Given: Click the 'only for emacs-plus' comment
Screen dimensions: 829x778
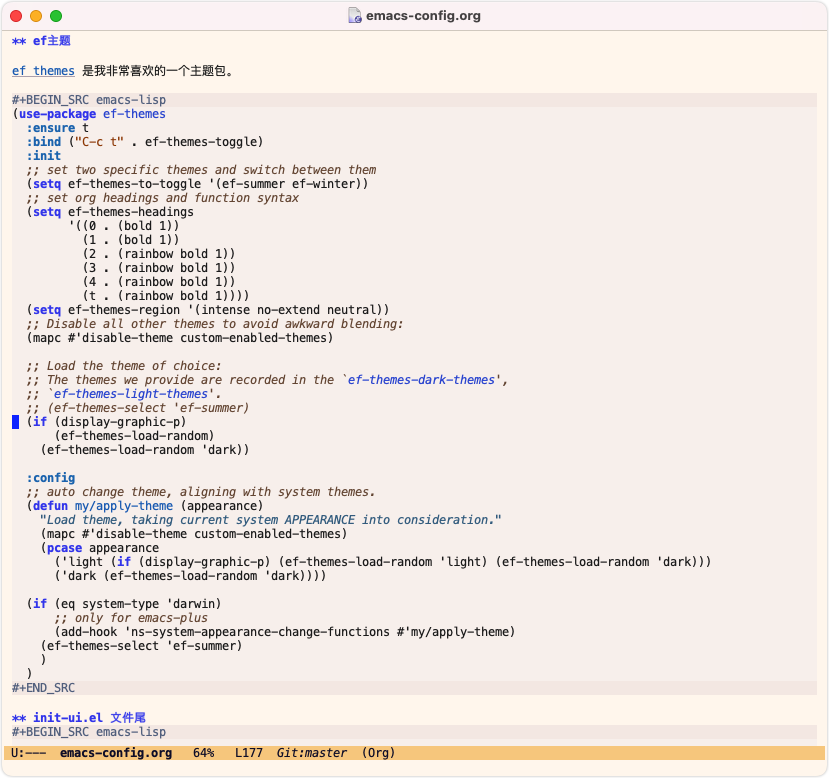Looking at the screenshot, I should click(131, 618).
